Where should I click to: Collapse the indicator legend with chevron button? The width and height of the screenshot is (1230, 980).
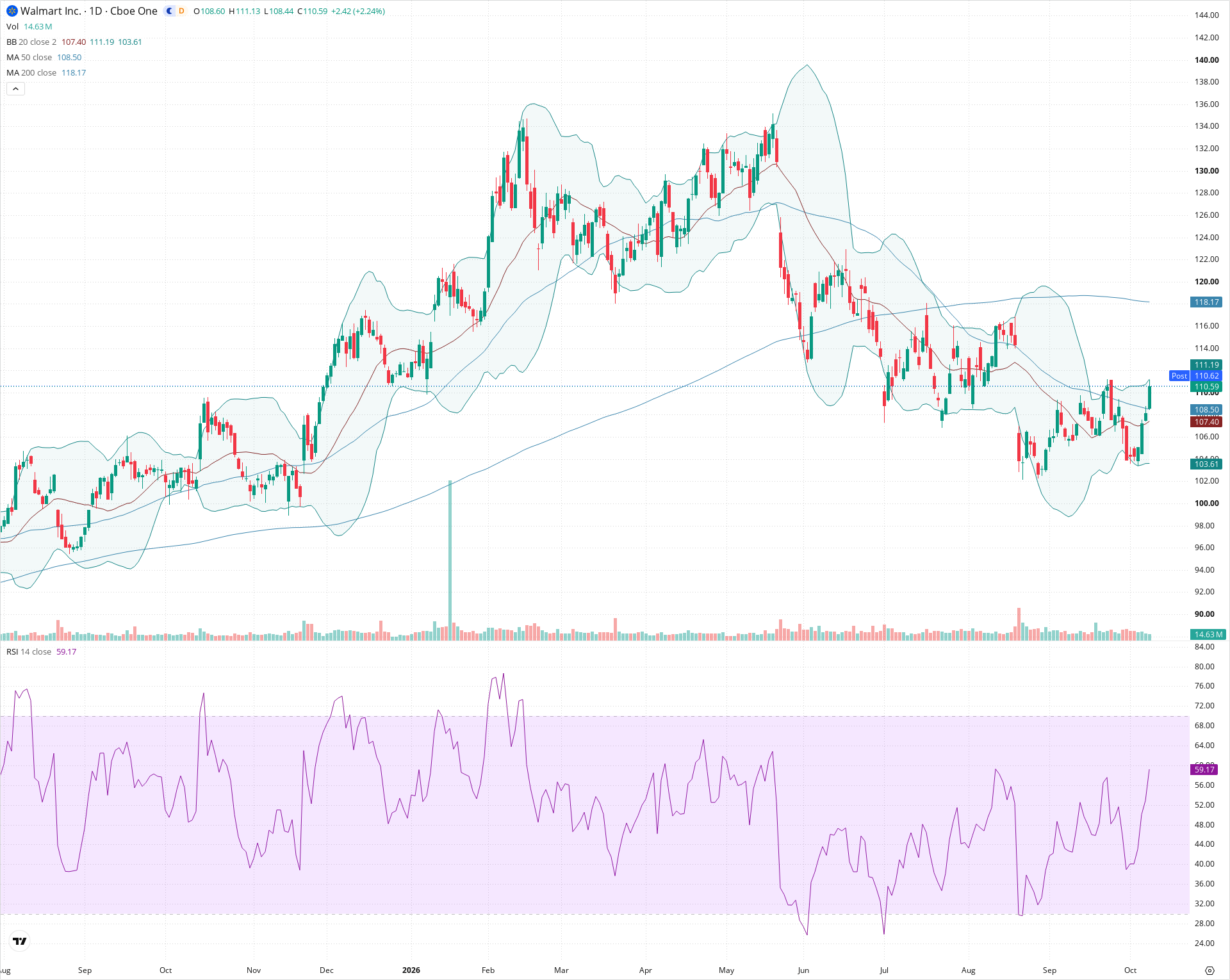click(15, 89)
